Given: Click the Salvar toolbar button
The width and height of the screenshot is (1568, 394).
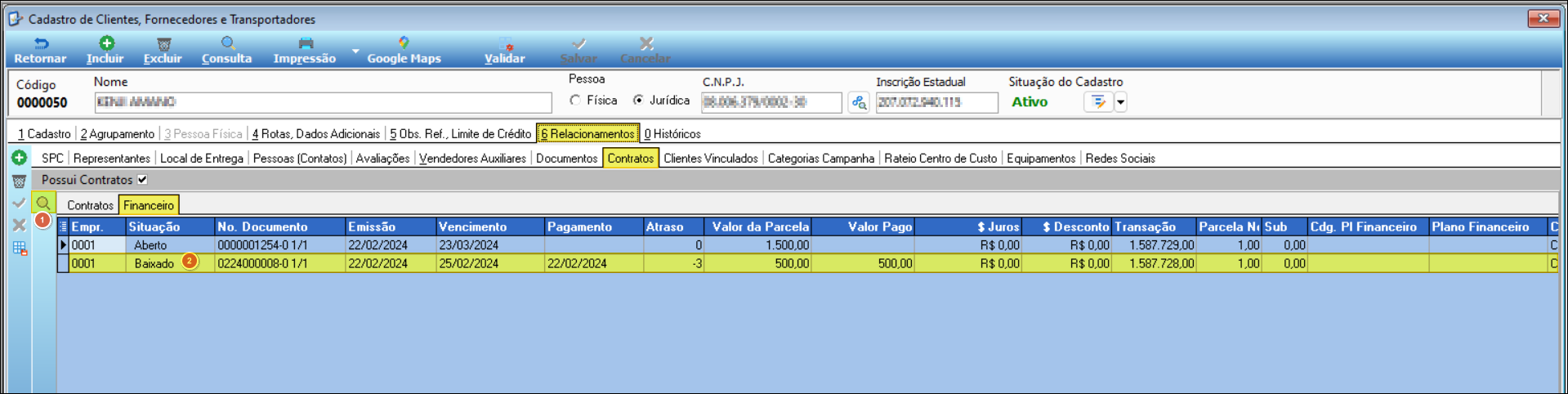Looking at the screenshot, I should tap(579, 51).
